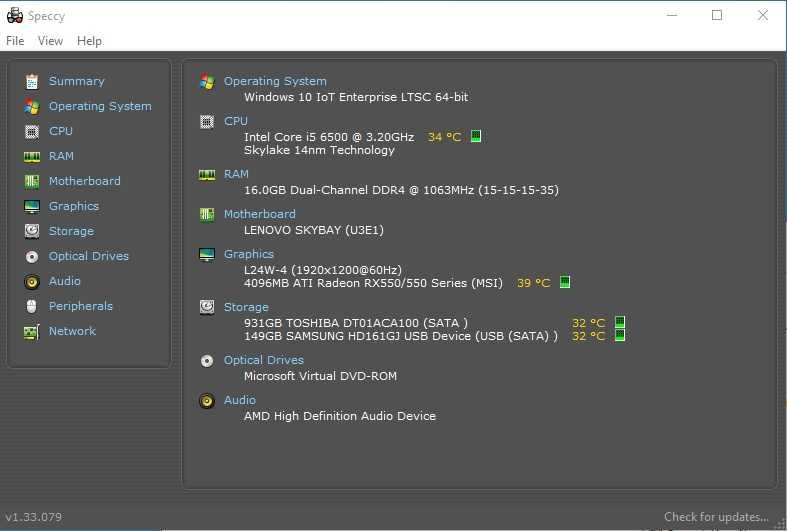Click monitor icon beside Graphics heading in main panel

click(x=207, y=255)
